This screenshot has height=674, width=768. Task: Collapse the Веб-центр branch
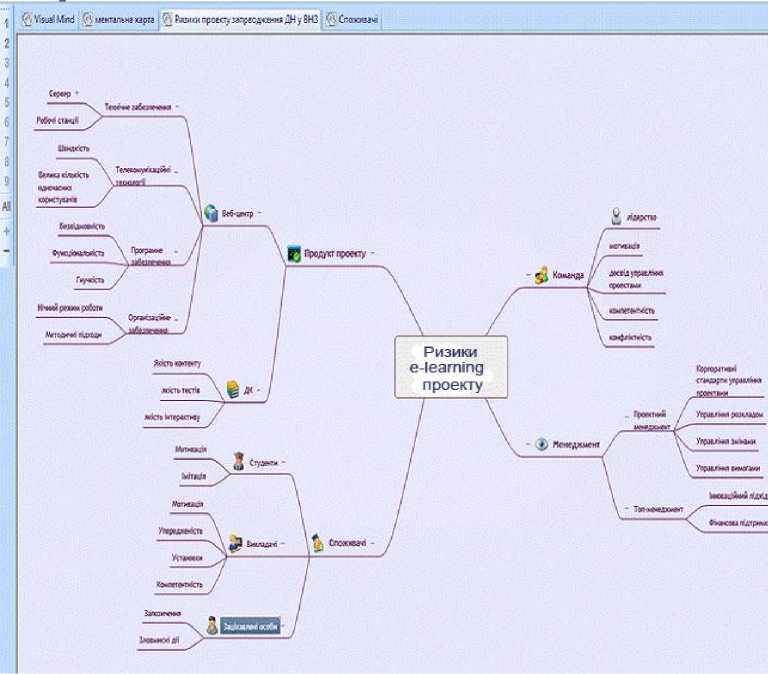tap(260, 213)
